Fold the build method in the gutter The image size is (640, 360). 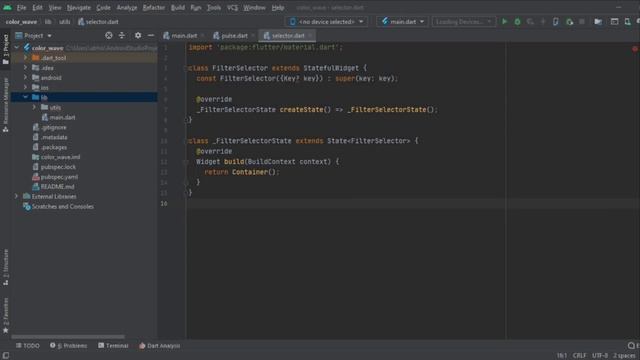click(186, 162)
